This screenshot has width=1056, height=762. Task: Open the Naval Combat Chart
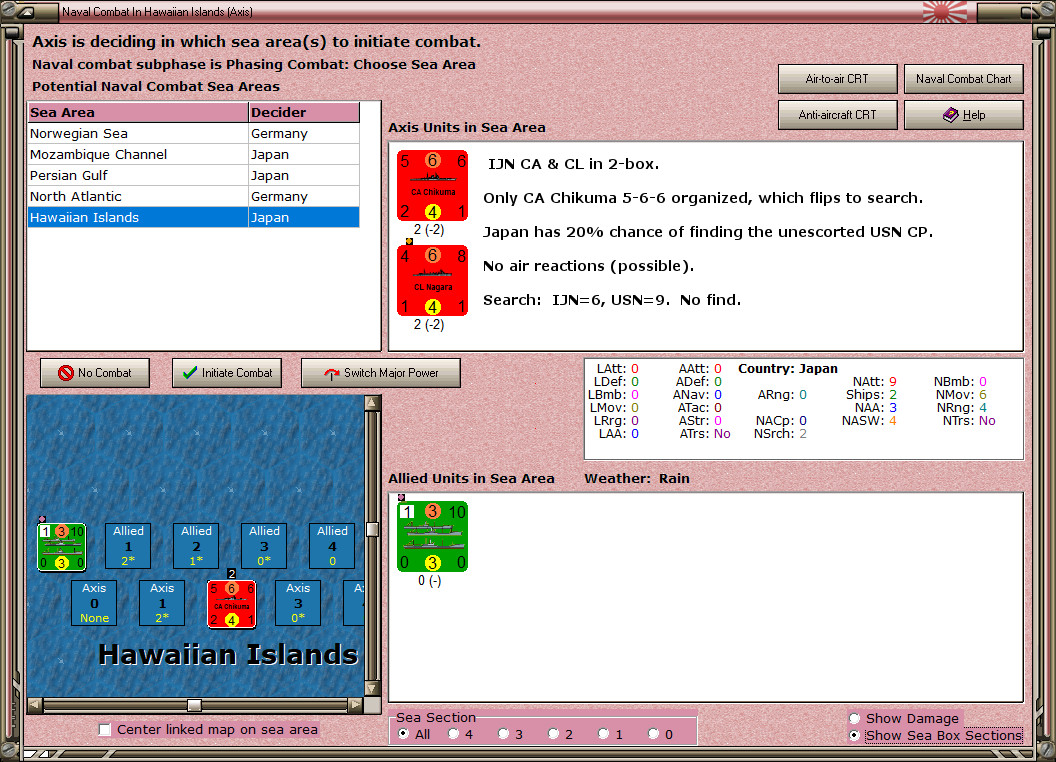[x=963, y=78]
